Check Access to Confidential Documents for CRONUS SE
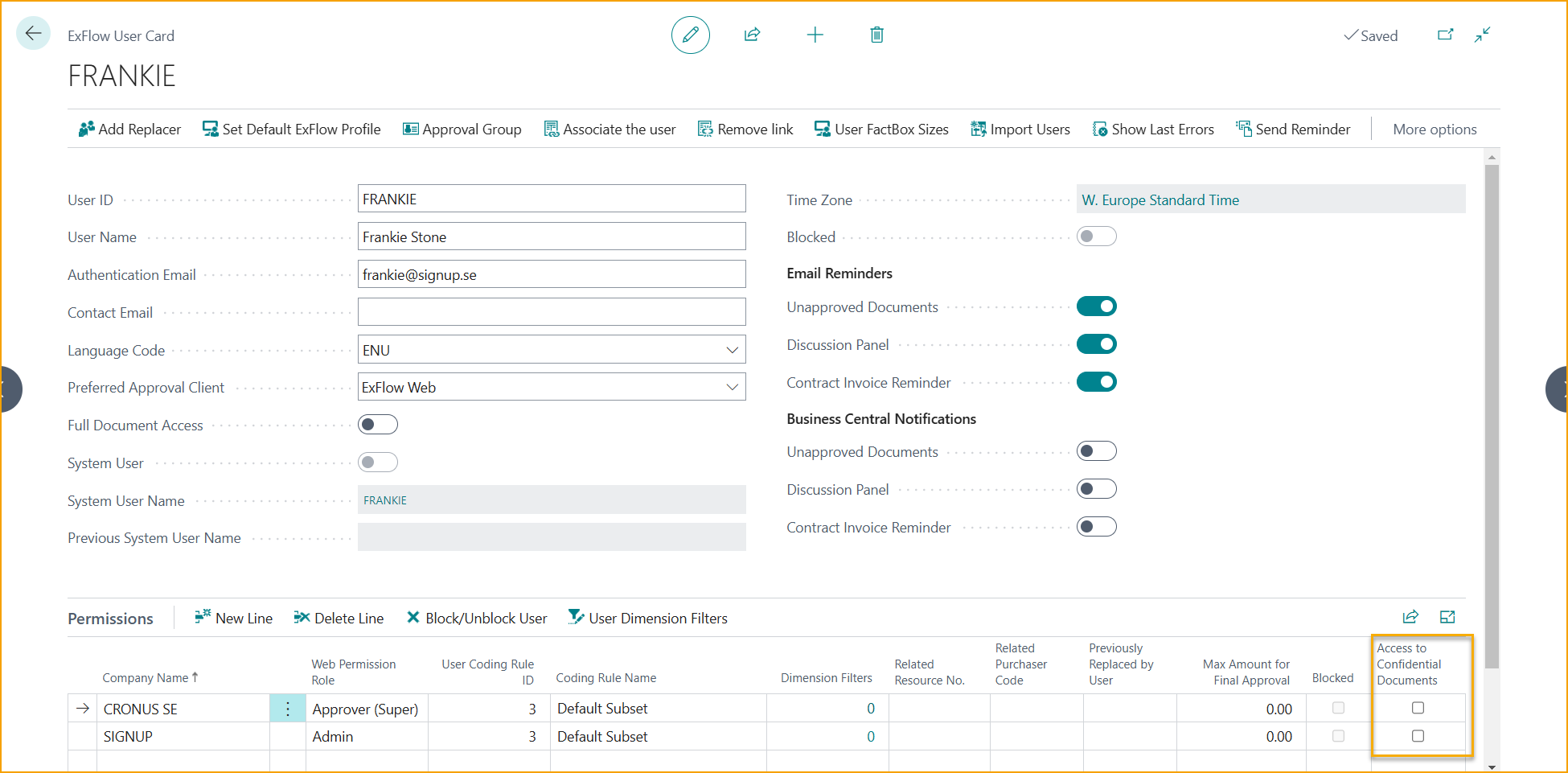Image resolution: width=1568 pixels, height=773 pixels. 1418,708
